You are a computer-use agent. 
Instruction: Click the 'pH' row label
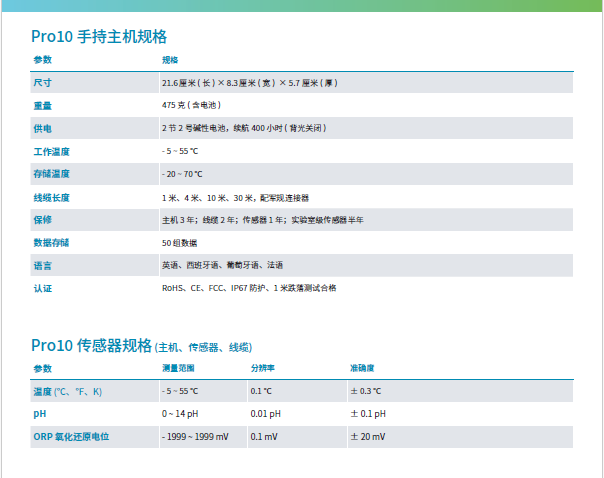point(40,414)
